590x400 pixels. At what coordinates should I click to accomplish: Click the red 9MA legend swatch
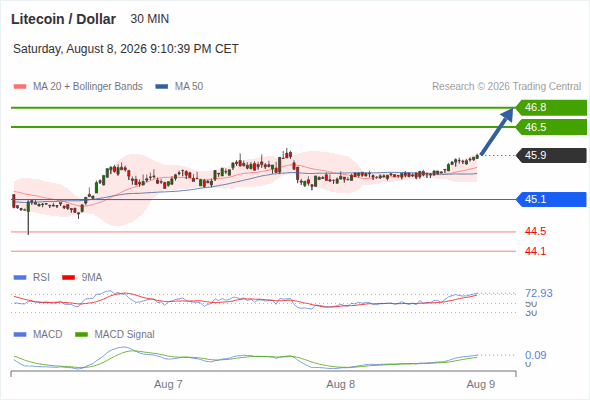(x=68, y=278)
